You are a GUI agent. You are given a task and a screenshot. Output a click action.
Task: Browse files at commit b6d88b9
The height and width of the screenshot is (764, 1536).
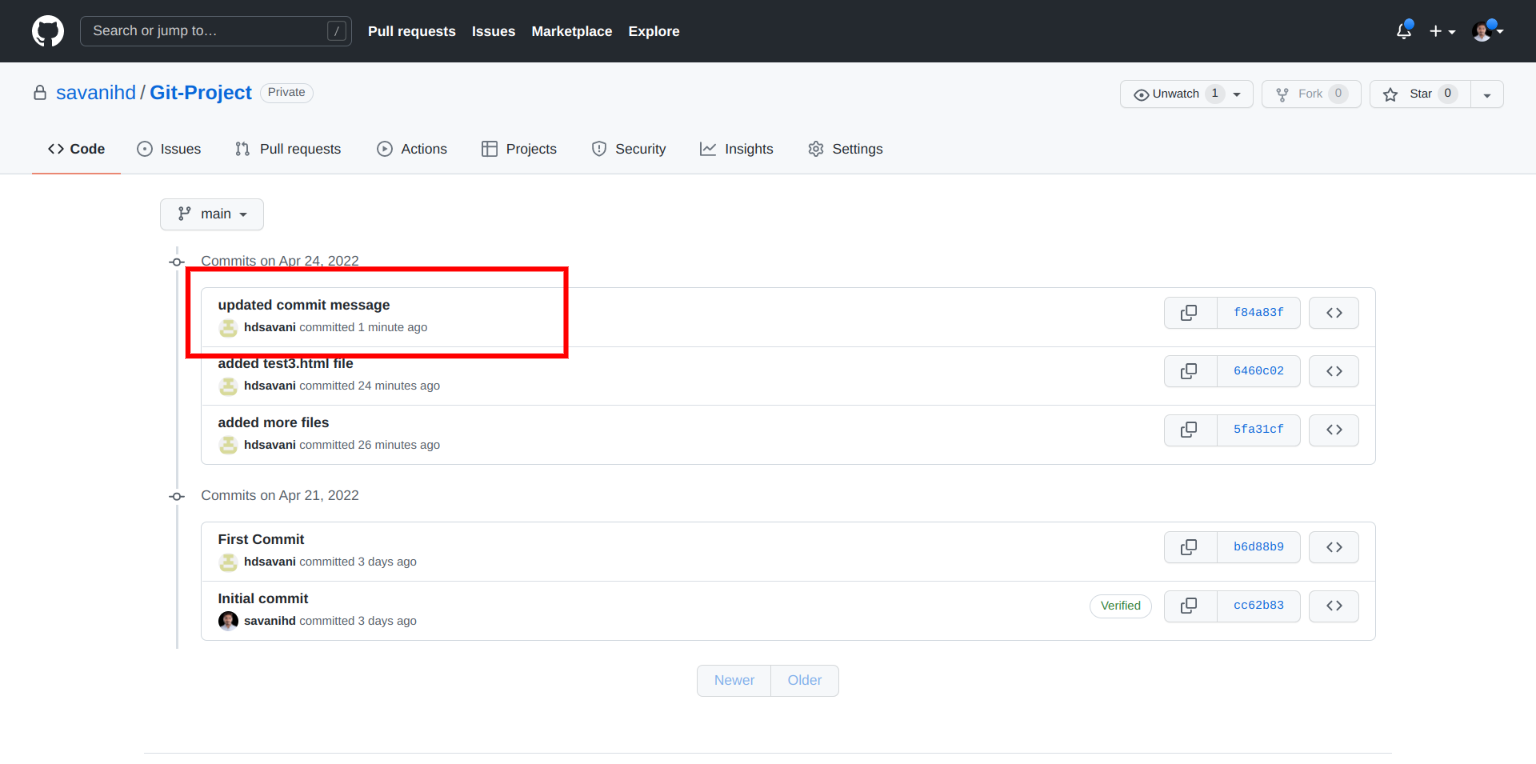click(1333, 547)
